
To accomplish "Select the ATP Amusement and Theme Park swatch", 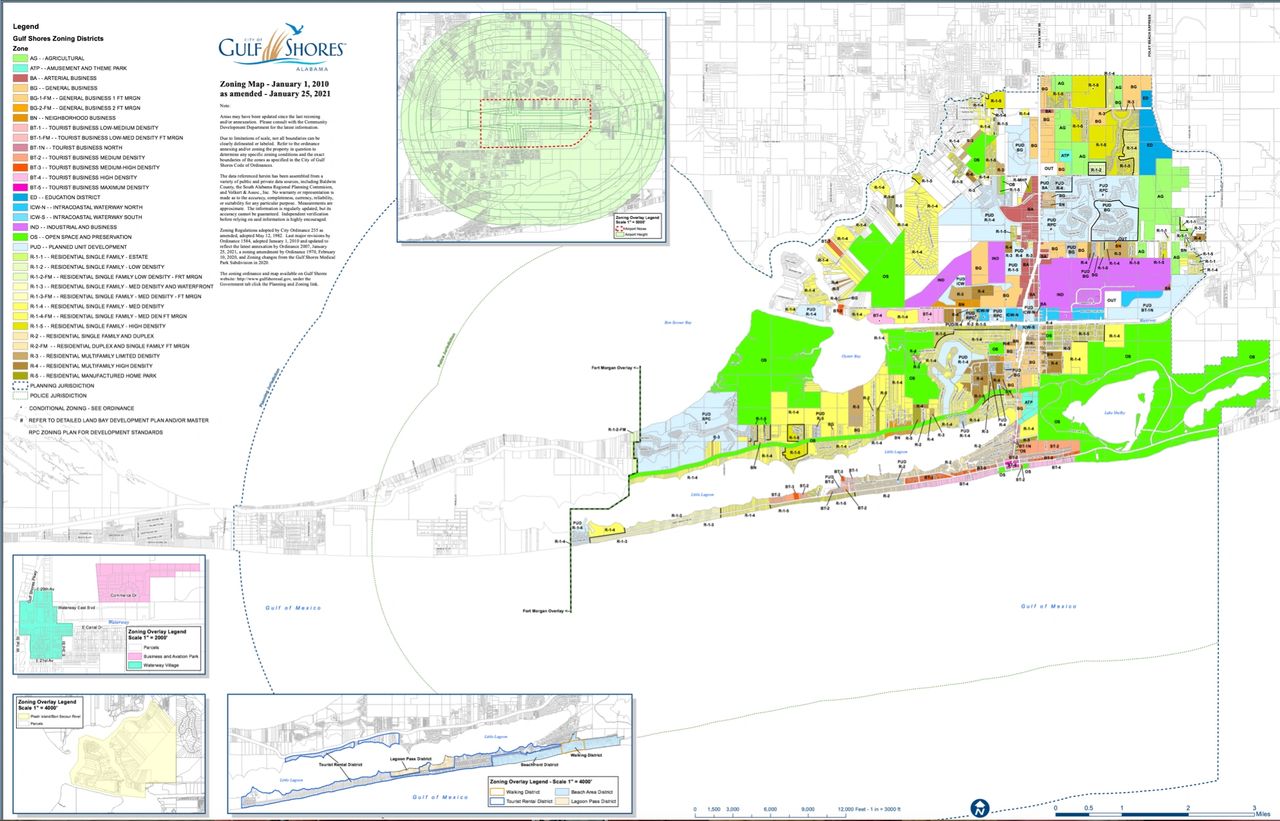I will pyautogui.click(x=19, y=69).
